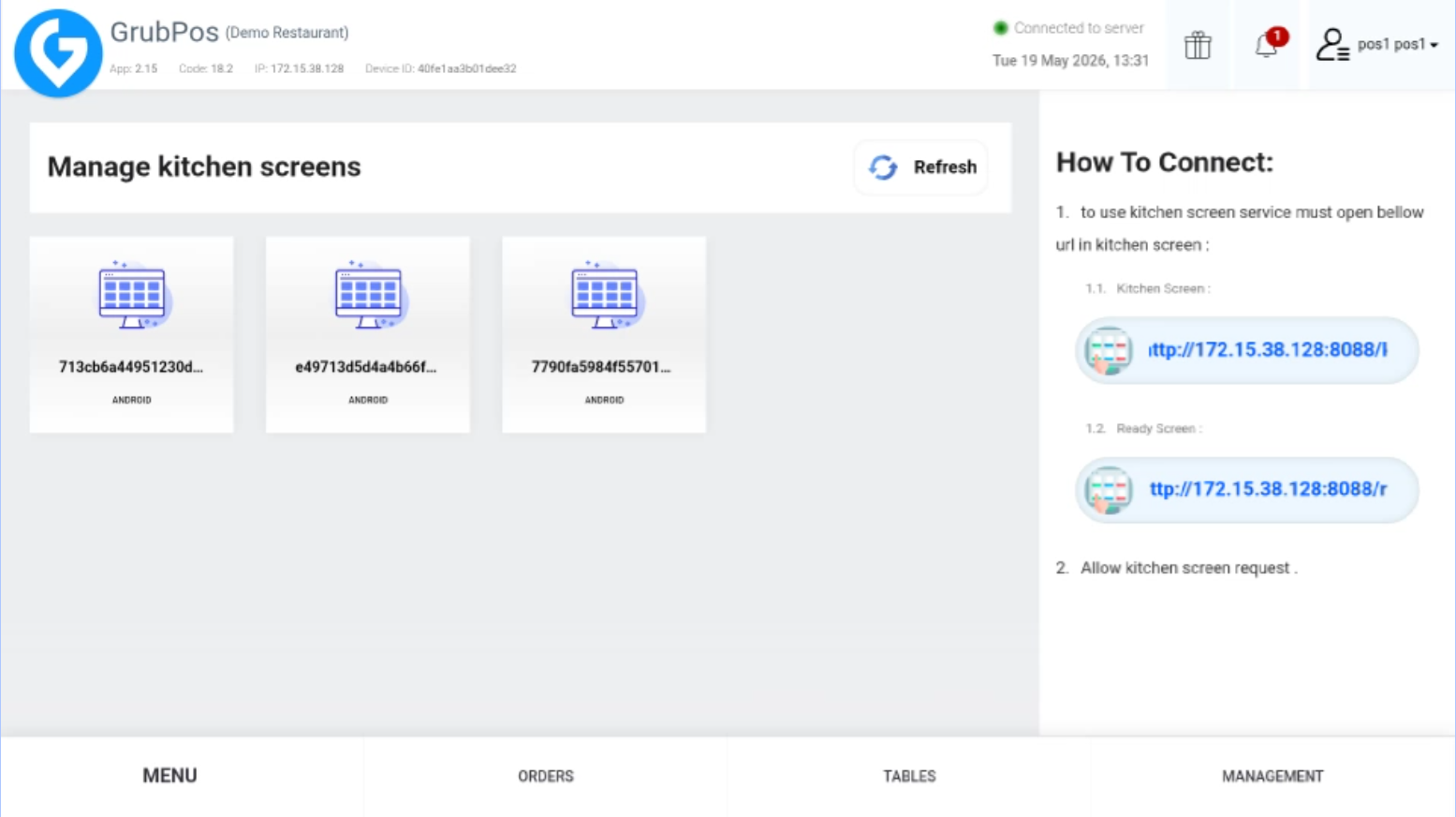Click the GrubPos logo icon
Viewport: 1456px width, 817px height.
[58, 52]
